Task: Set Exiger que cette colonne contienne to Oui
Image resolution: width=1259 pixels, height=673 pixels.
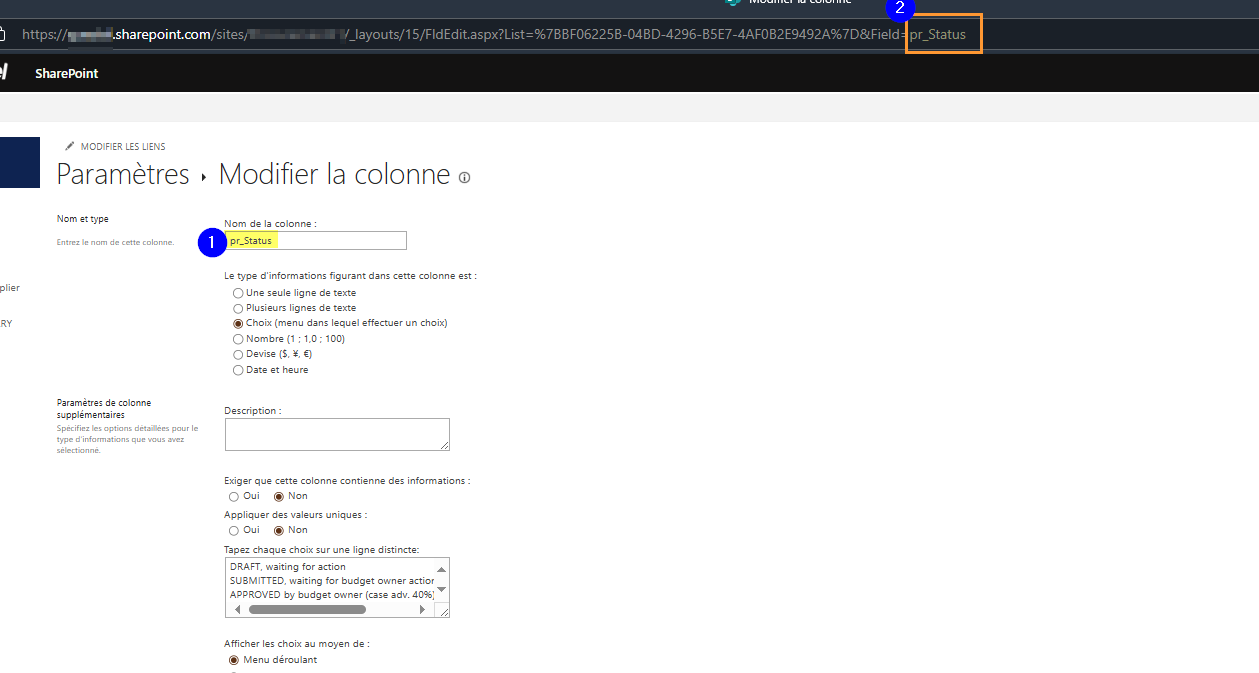Action: pyautogui.click(x=234, y=496)
